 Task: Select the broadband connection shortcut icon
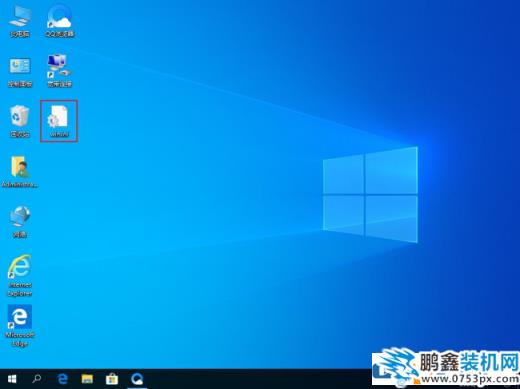[60, 71]
